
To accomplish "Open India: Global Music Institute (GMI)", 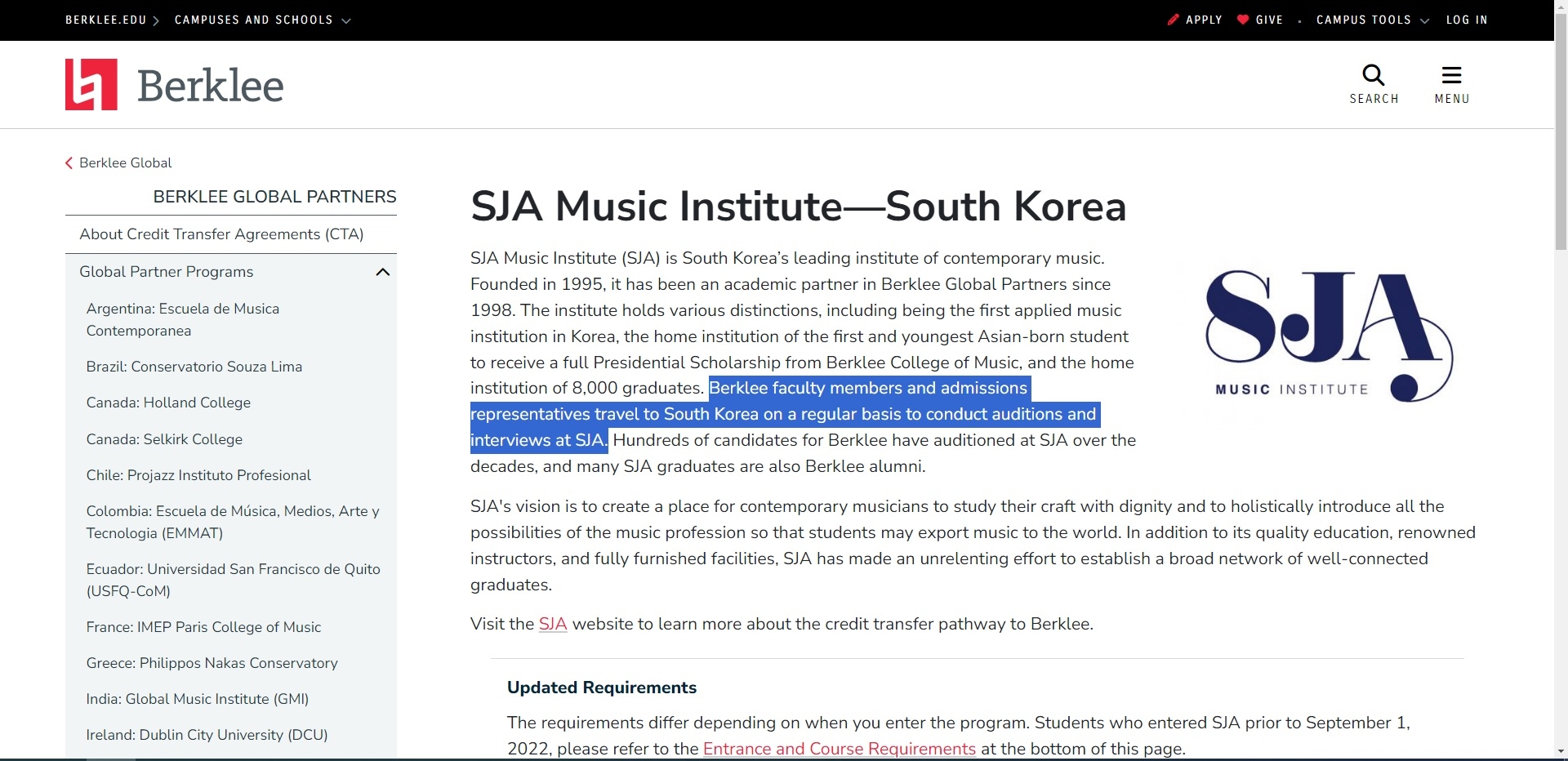I will click(198, 699).
